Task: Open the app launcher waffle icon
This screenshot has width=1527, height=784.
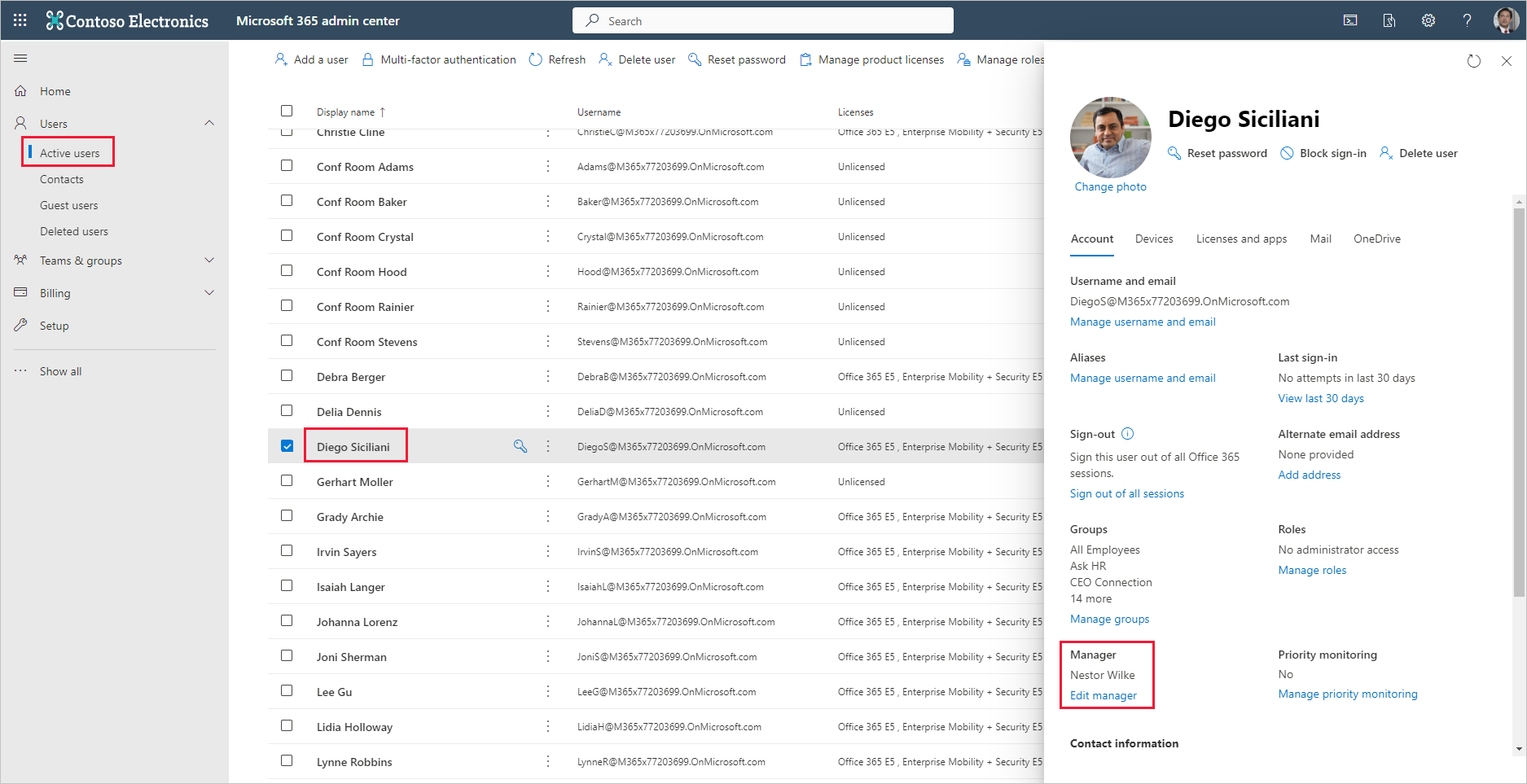Action: pyautogui.click(x=20, y=20)
